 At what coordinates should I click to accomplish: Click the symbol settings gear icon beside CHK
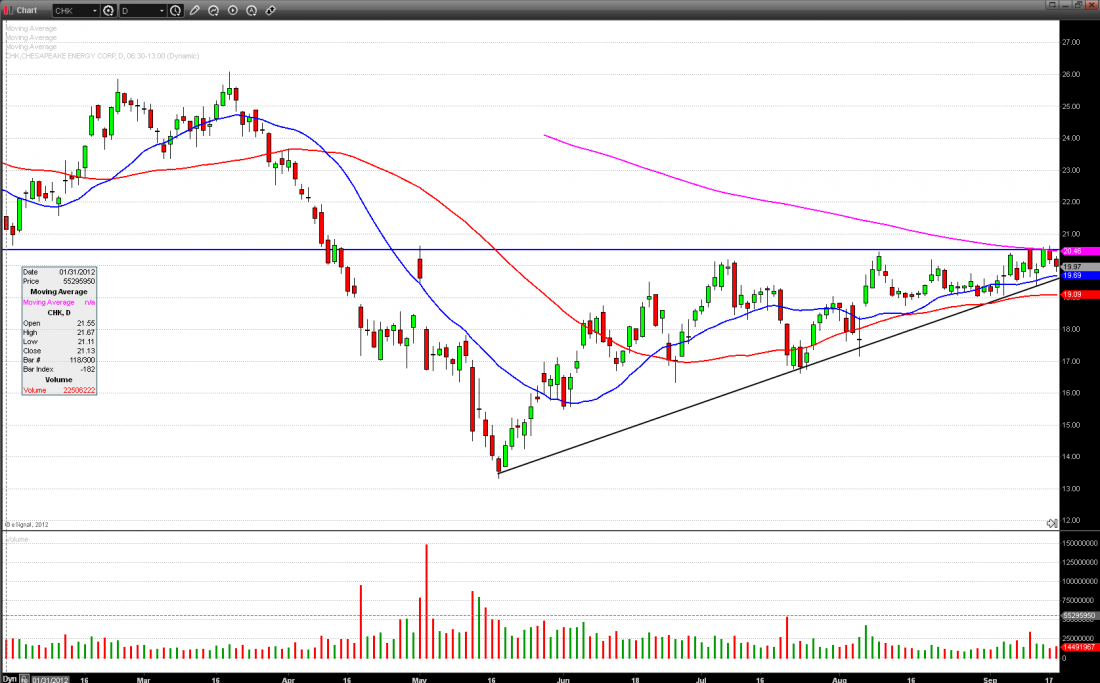click(107, 10)
